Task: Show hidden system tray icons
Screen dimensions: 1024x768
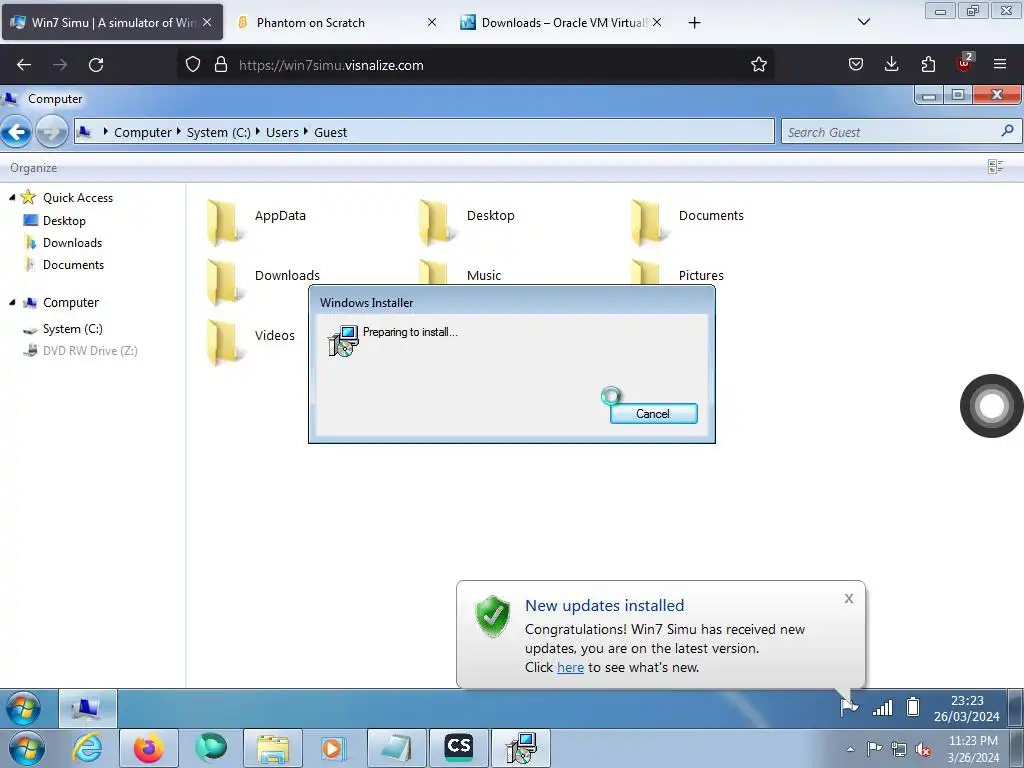Action: click(x=850, y=749)
